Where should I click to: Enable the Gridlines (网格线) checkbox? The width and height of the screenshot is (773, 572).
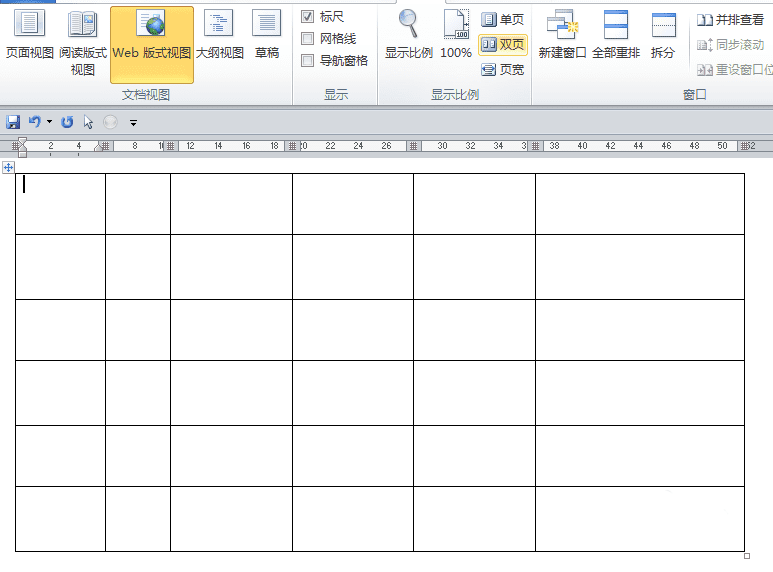307,38
